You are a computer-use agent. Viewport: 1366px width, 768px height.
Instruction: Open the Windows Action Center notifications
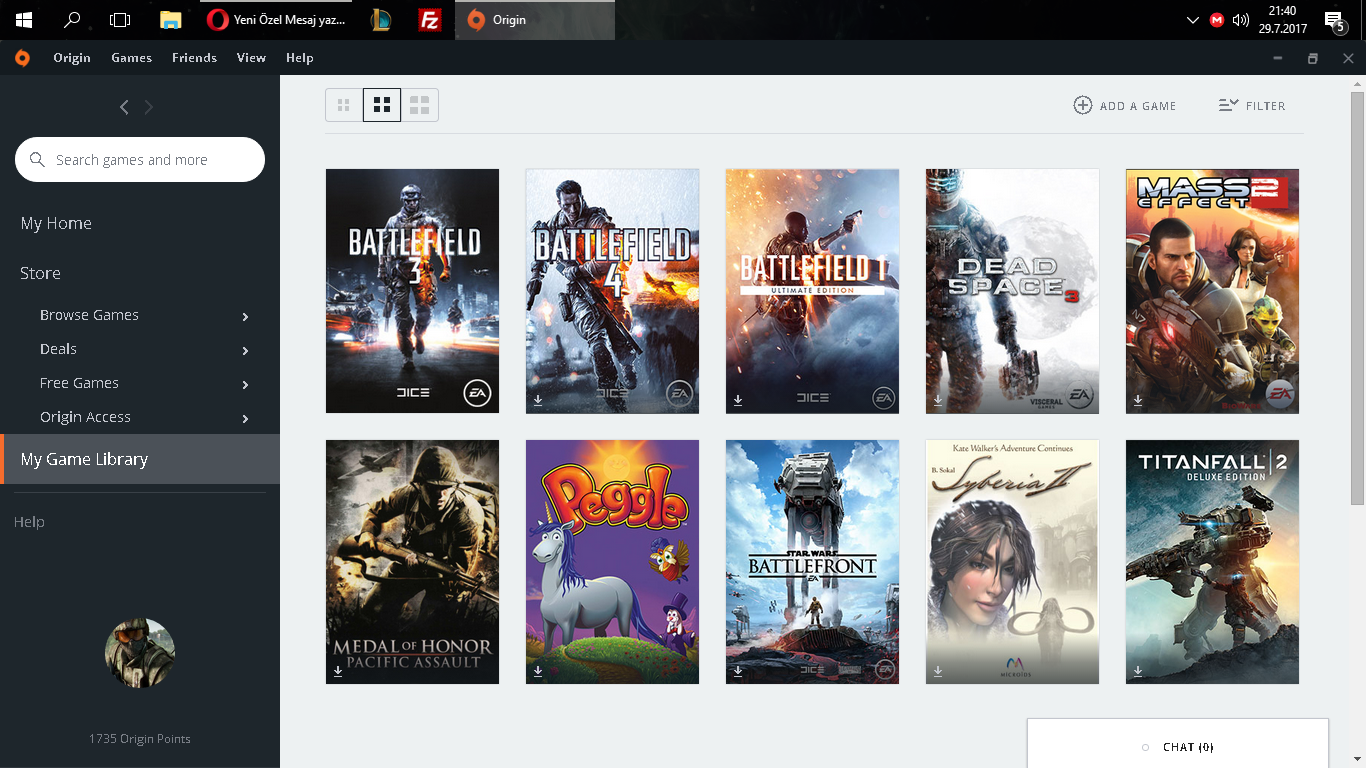tap(1334, 20)
